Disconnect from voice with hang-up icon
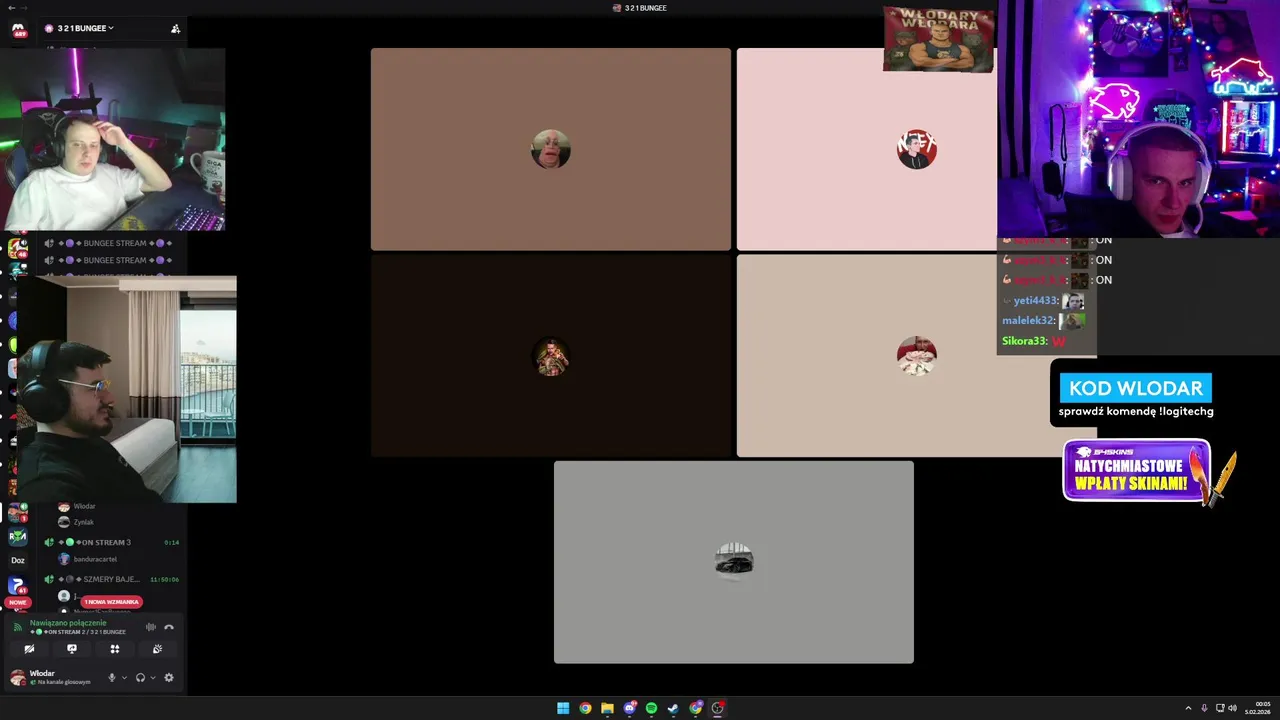 tap(169, 627)
